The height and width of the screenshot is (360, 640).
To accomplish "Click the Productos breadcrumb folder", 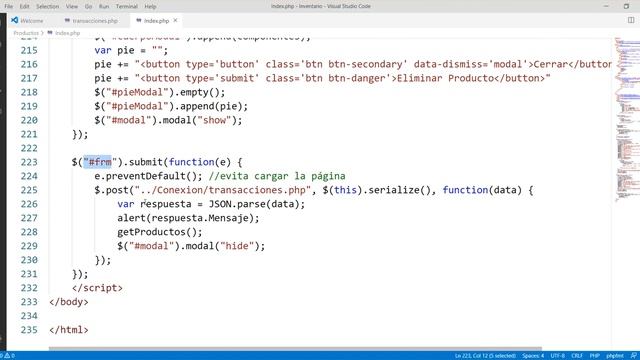I will [x=26, y=33].
